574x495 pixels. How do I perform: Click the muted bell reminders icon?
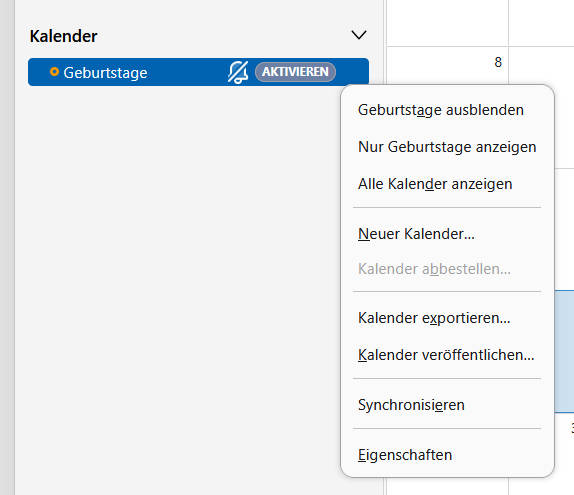(x=238, y=72)
